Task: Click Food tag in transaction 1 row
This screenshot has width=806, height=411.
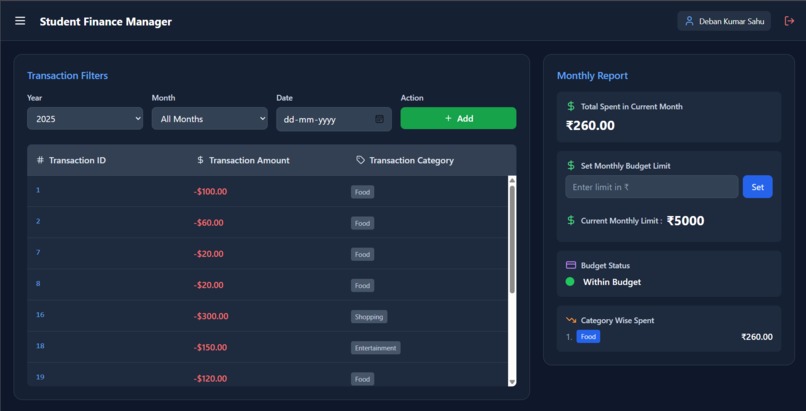Action: click(362, 192)
